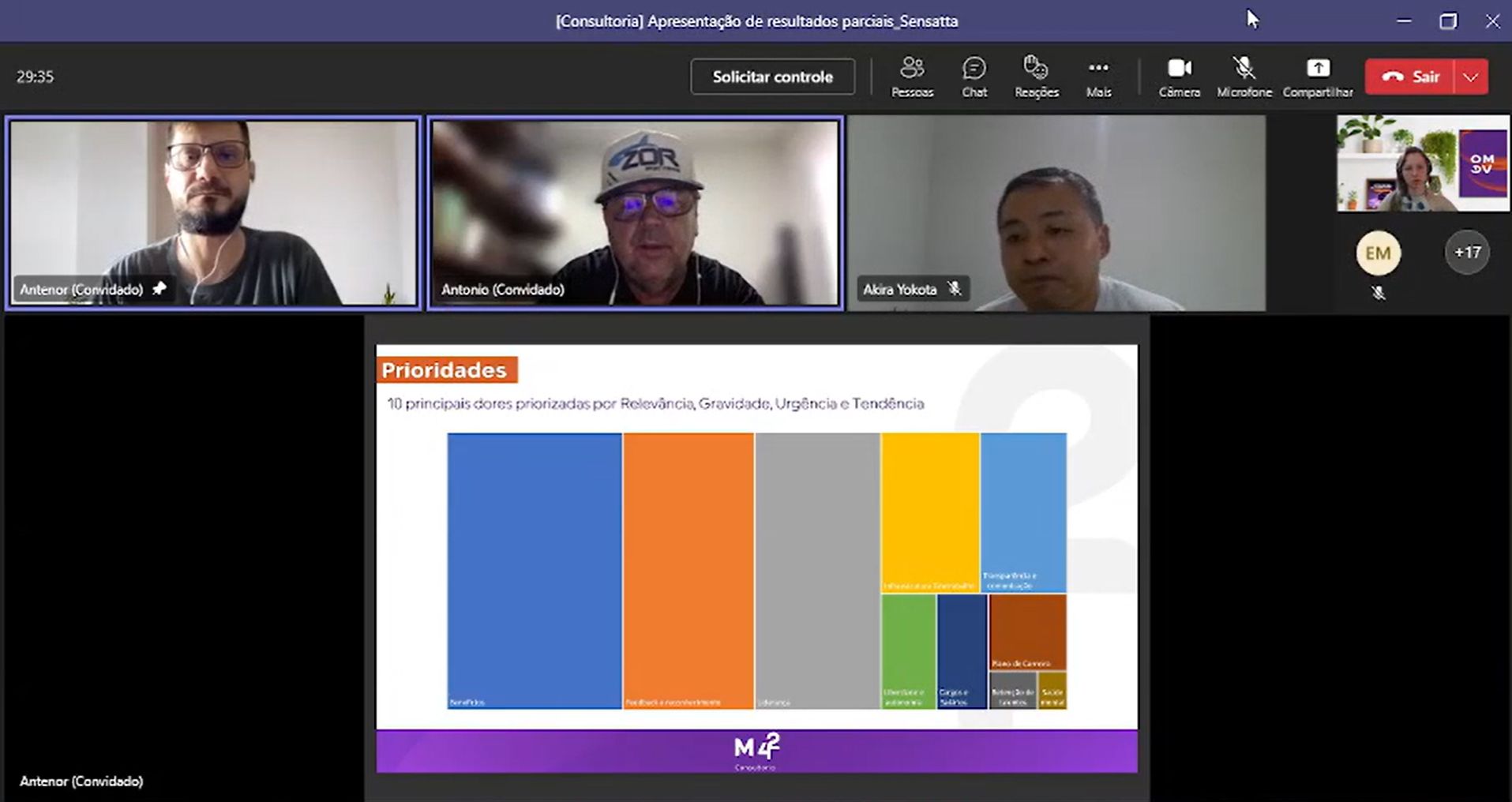Open the meeting Chat panel
1512x802 pixels.
click(x=974, y=77)
